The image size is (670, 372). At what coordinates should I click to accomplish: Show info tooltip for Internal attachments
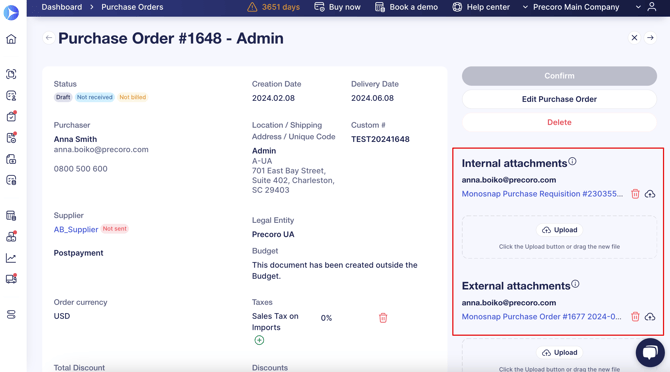click(x=572, y=161)
